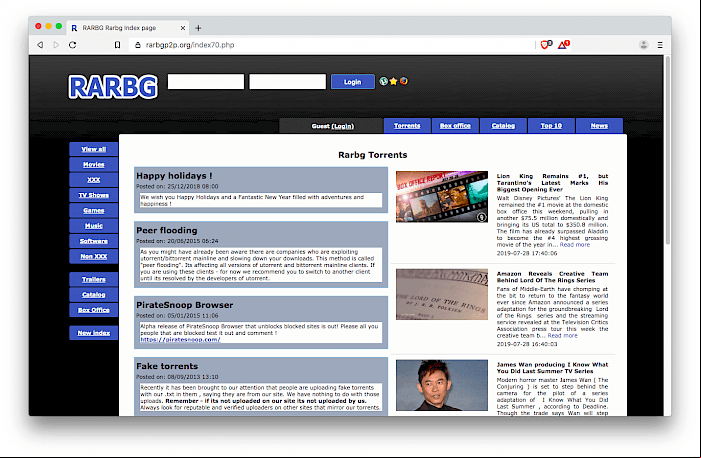
Task: Click the 2019-07-28 17:40:06 timestamp
Action: [x=527, y=253]
